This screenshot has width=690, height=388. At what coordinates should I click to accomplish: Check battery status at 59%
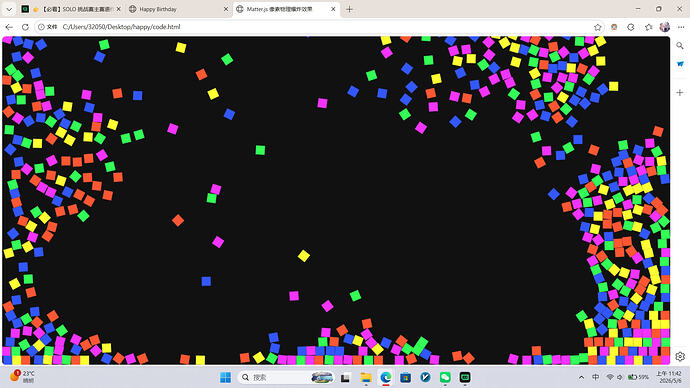[x=639, y=377]
